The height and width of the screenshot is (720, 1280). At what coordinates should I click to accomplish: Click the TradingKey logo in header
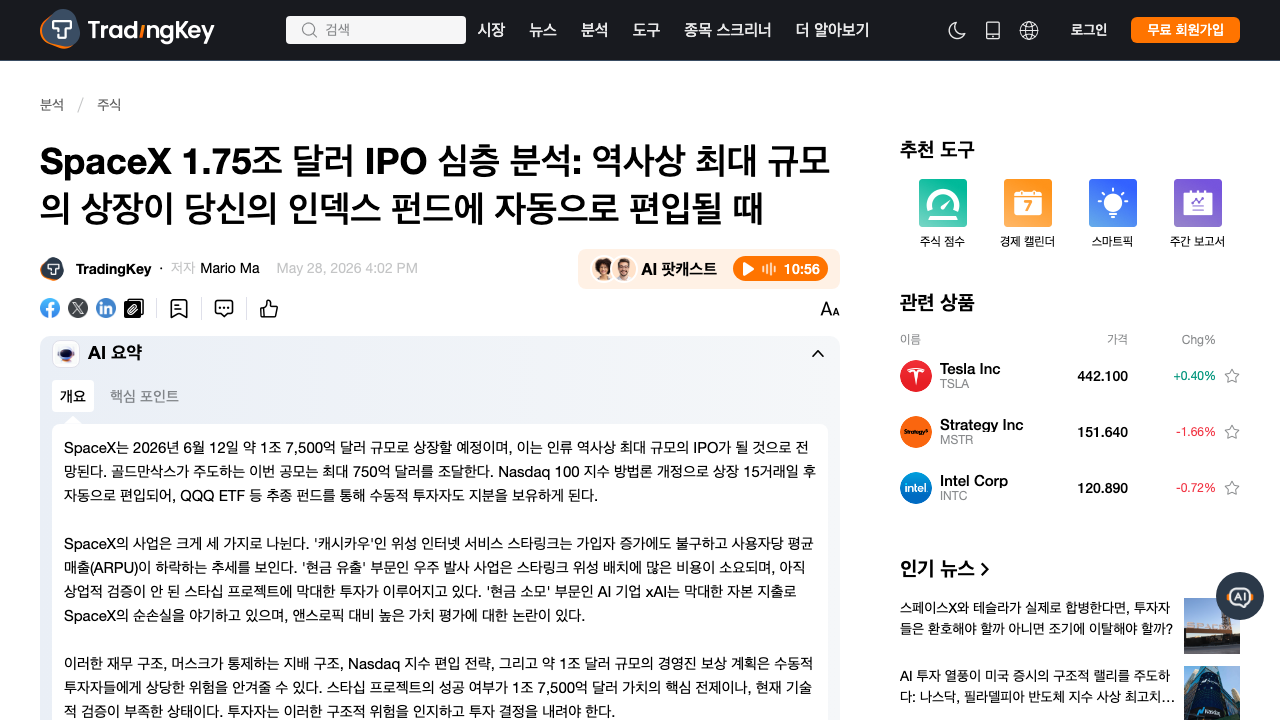(x=127, y=30)
